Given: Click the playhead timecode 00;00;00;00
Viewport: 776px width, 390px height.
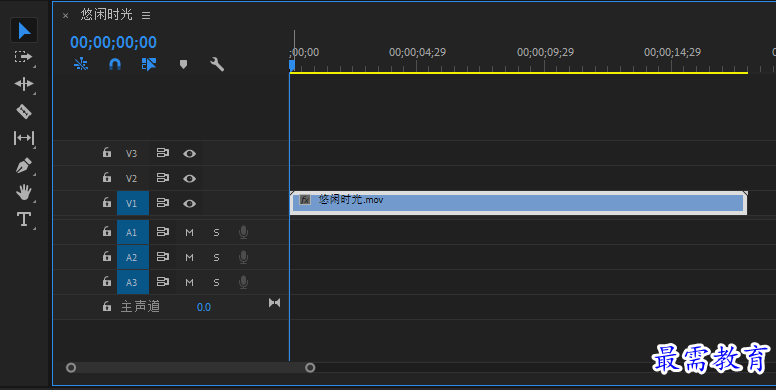Looking at the screenshot, I should point(113,42).
